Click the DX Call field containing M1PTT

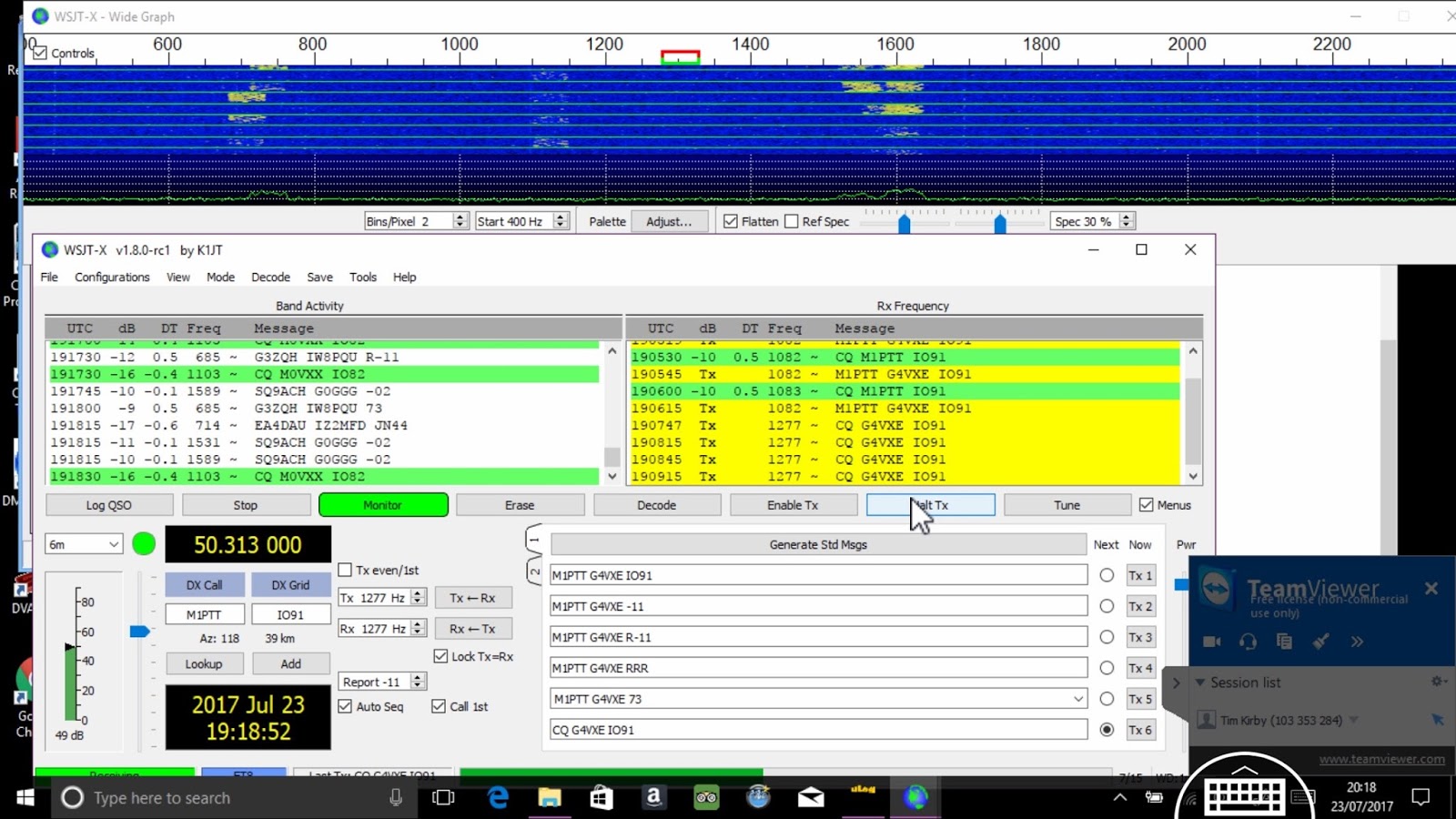click(x=205, y=614)
